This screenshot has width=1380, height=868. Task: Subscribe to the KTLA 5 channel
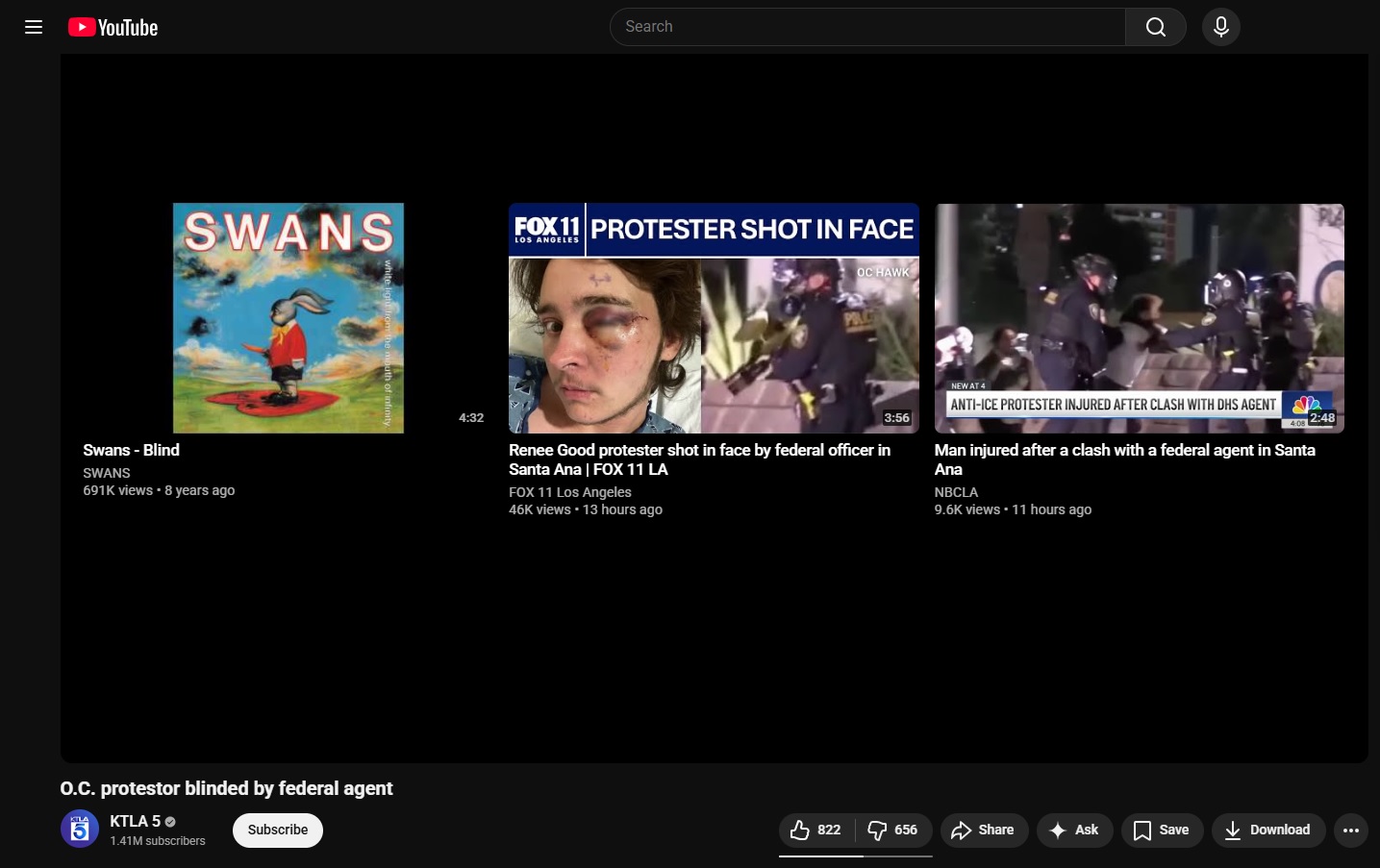point(278,830)
